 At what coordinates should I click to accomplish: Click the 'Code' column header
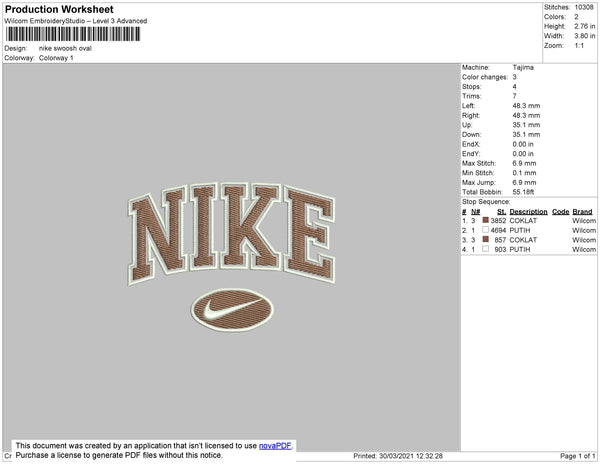[561, 212]
